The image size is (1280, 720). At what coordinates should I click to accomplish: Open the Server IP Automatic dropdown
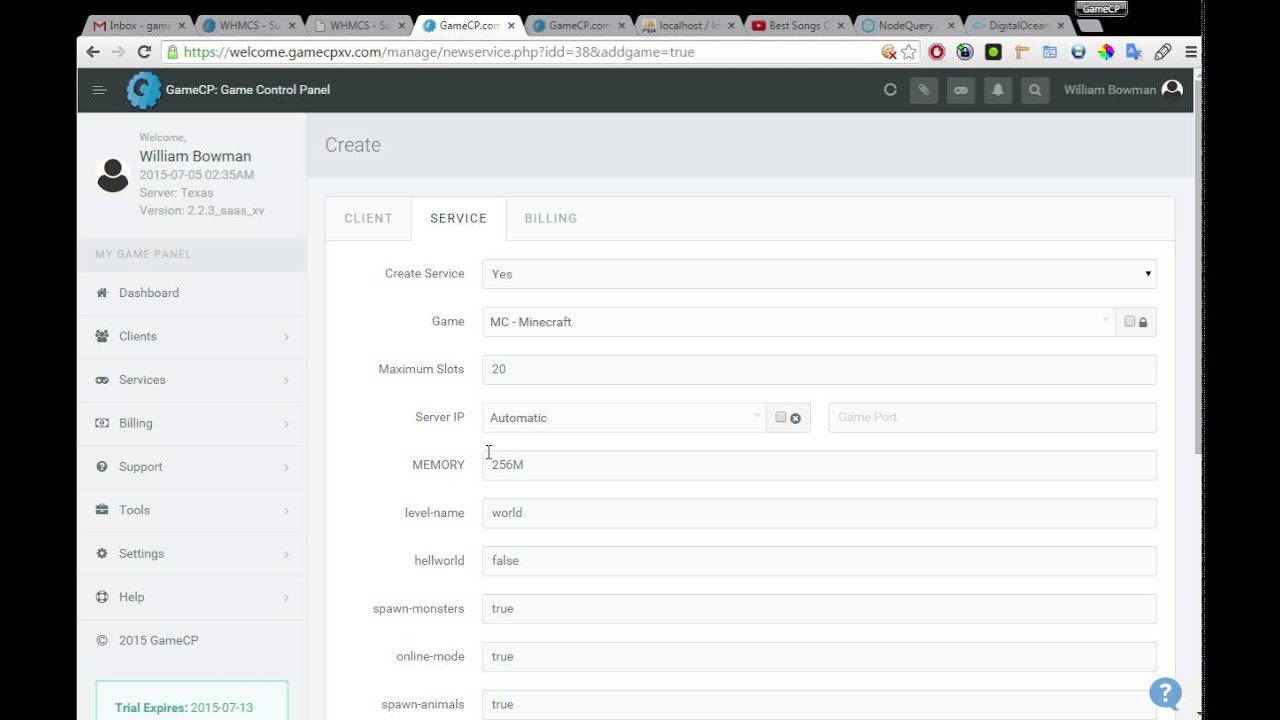[624, 418]
